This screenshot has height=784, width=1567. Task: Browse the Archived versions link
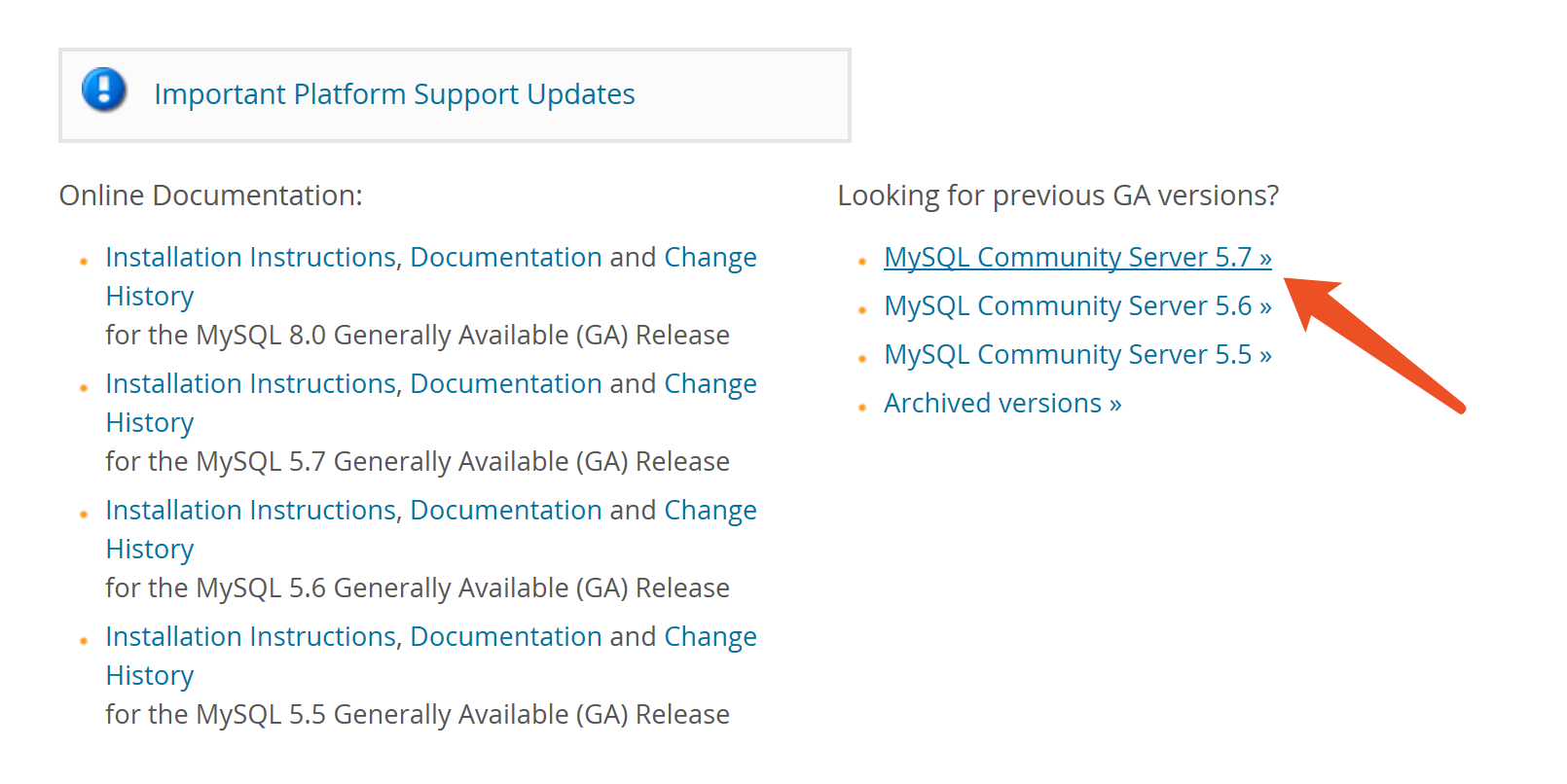[1002, 404]
